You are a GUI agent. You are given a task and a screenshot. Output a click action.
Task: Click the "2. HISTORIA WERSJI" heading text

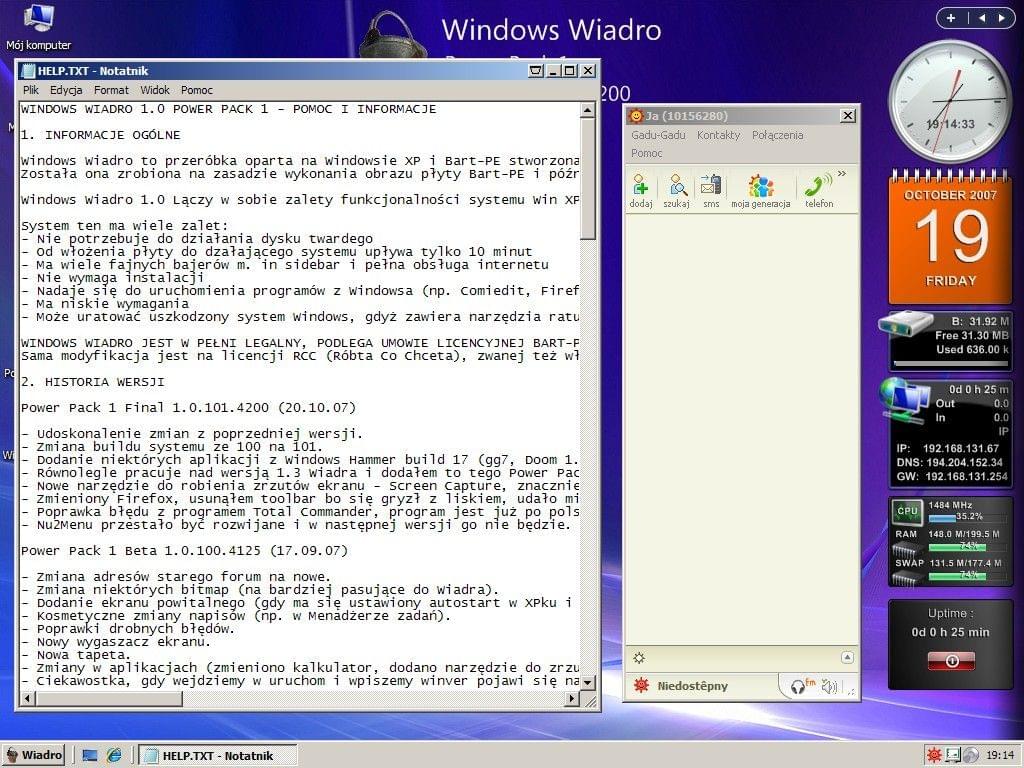pos(93,382)
